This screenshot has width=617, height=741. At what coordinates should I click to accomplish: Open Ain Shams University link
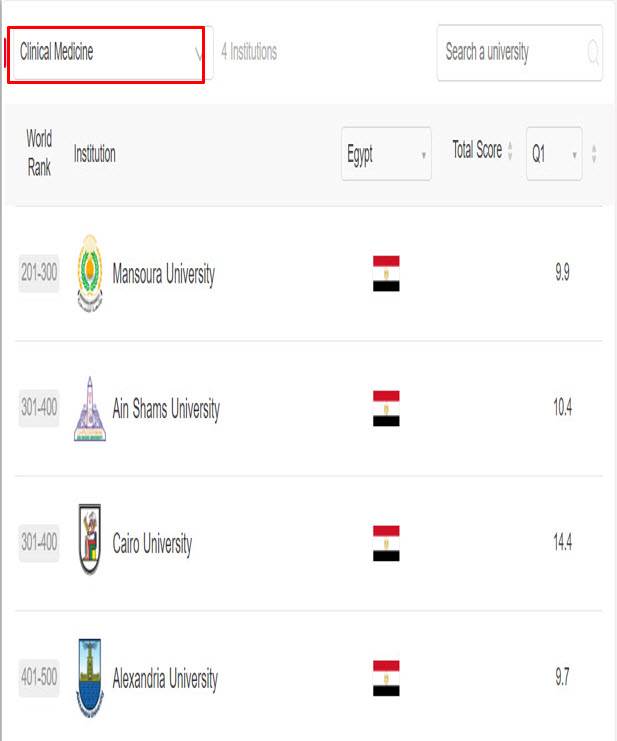pos(166,409)
